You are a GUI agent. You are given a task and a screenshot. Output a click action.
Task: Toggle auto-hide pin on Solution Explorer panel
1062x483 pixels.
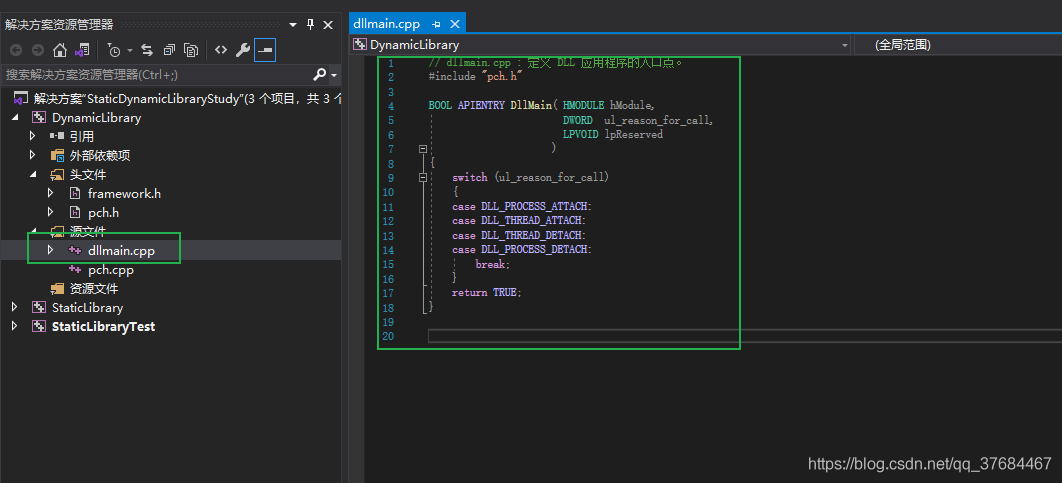(x=310, y=24)
